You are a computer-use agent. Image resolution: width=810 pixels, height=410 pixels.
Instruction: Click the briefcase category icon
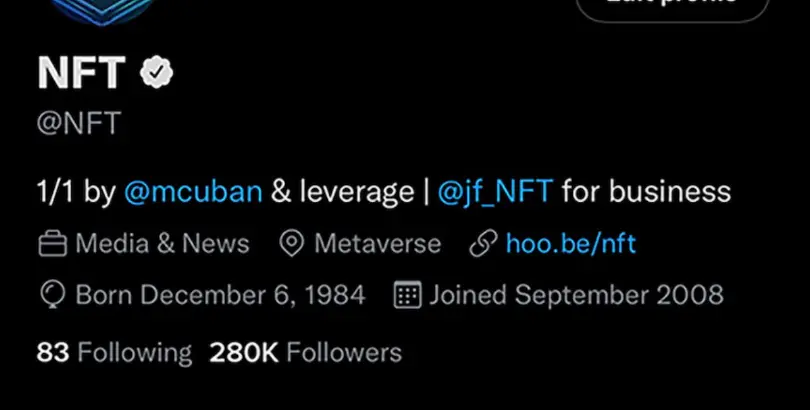(x=53, y=244)
